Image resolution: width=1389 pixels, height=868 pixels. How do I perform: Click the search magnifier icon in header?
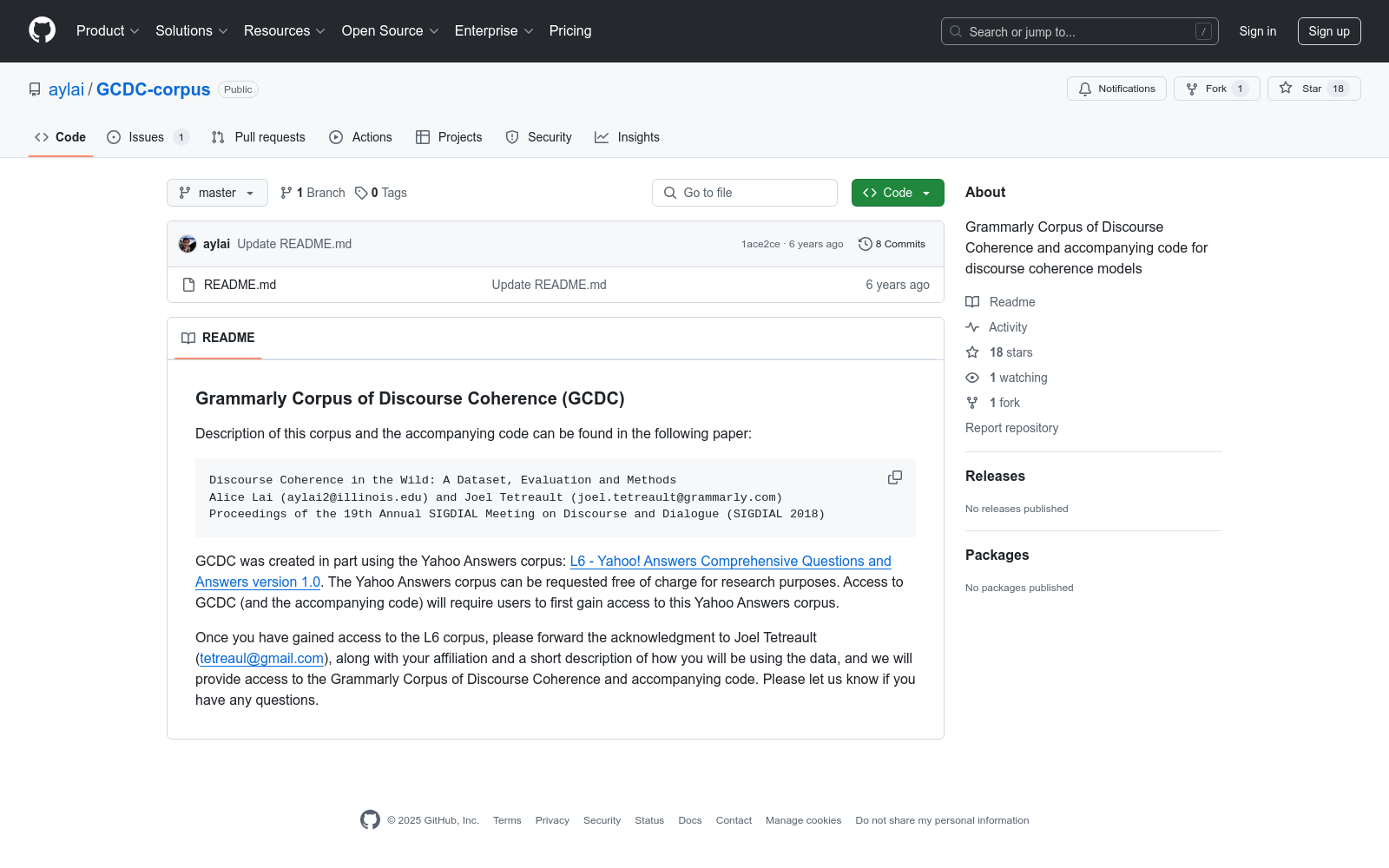point(956,31)
